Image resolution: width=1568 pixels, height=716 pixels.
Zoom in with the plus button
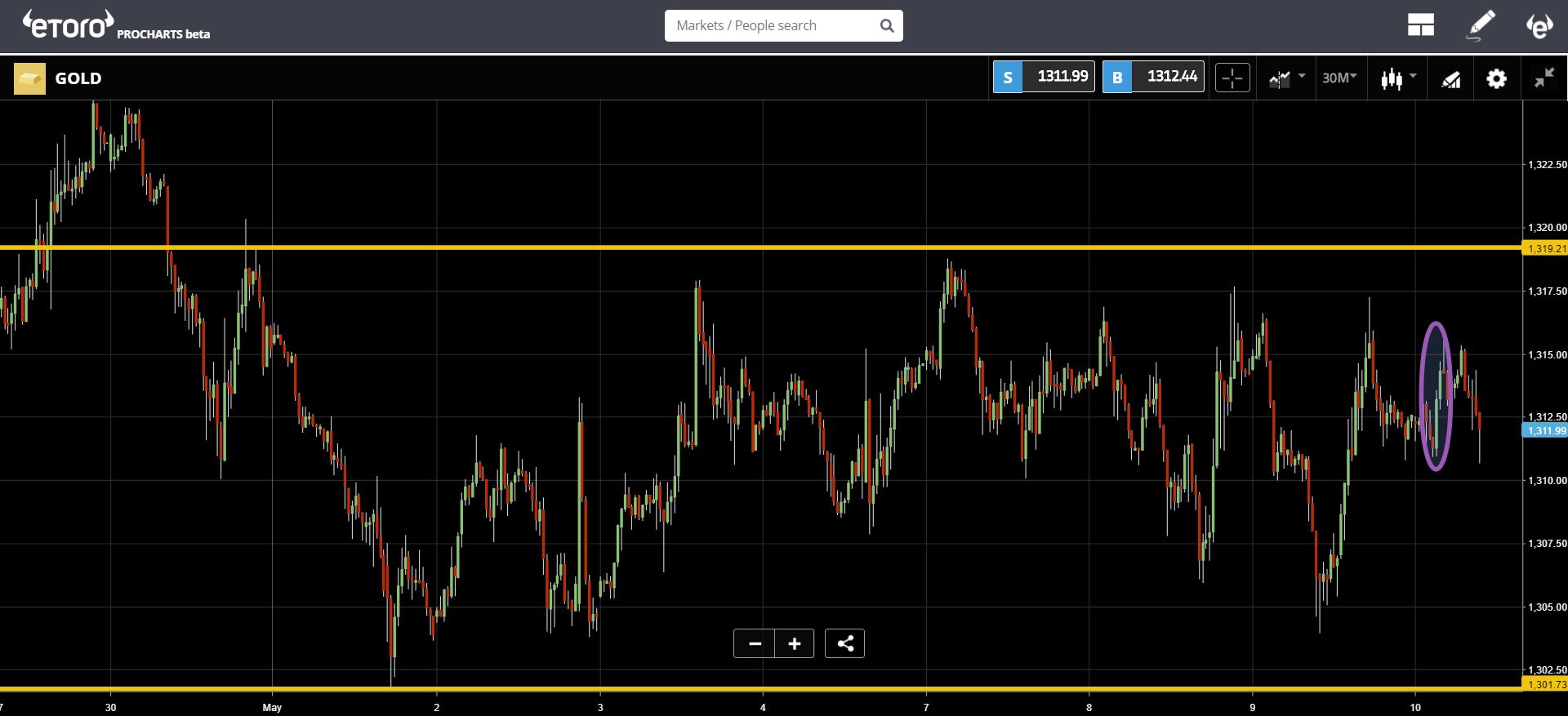click(x=795, y=643)
